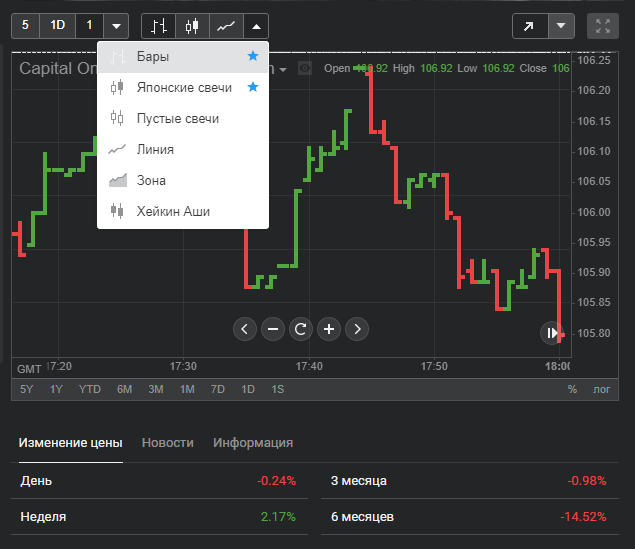Image resolution: width=635 pixels, height=549 pixels.
Task: Switch to candlestick chart icon in toolbar
Action: coord(192,25)
